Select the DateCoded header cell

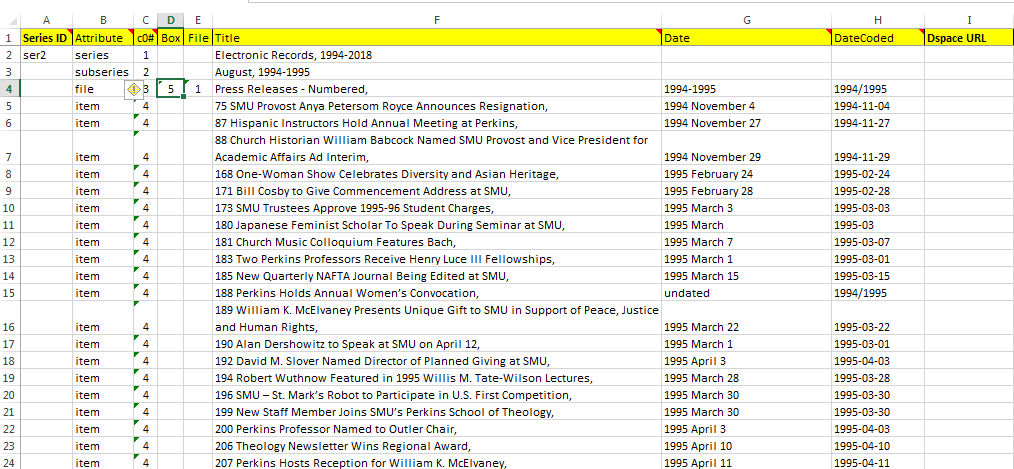click(x=877, y=38)
